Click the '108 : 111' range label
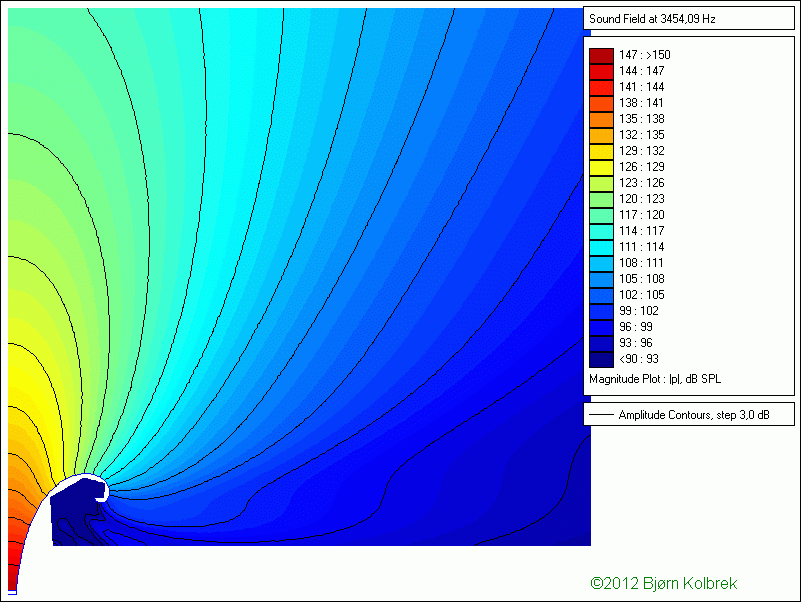Screen dimensions: 801x602 pyautogui.click(x=641, y=263)
